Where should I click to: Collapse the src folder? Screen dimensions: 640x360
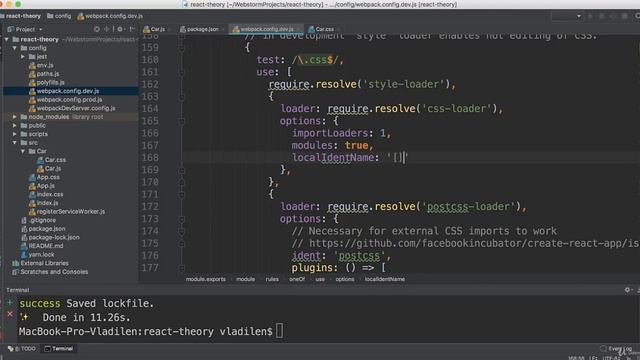pyautogui.click(x=15, y=142)
